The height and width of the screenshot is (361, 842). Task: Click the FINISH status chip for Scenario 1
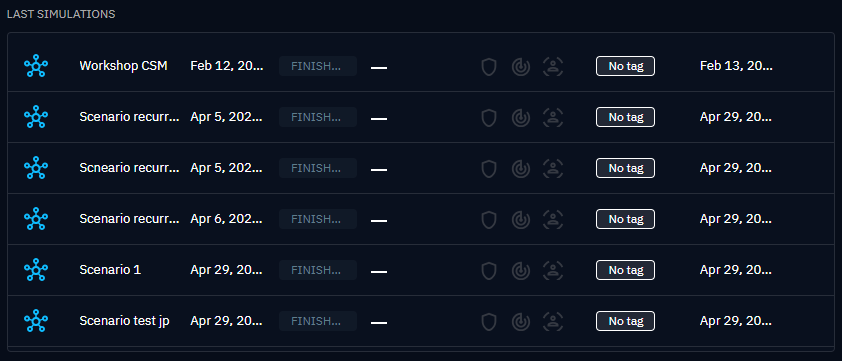[x=318, y=270]
